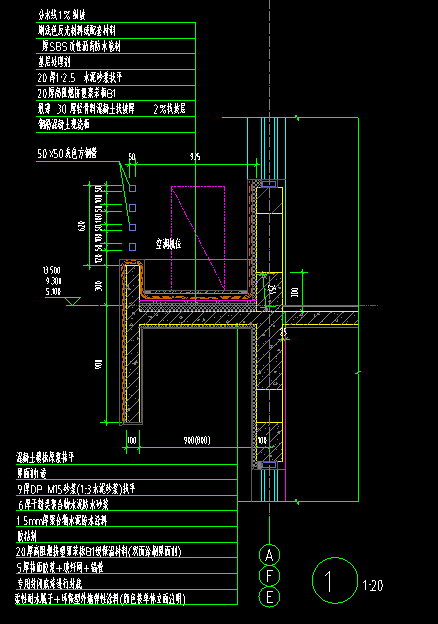Select the 900(800) dimension text

(x=197, y=440)
